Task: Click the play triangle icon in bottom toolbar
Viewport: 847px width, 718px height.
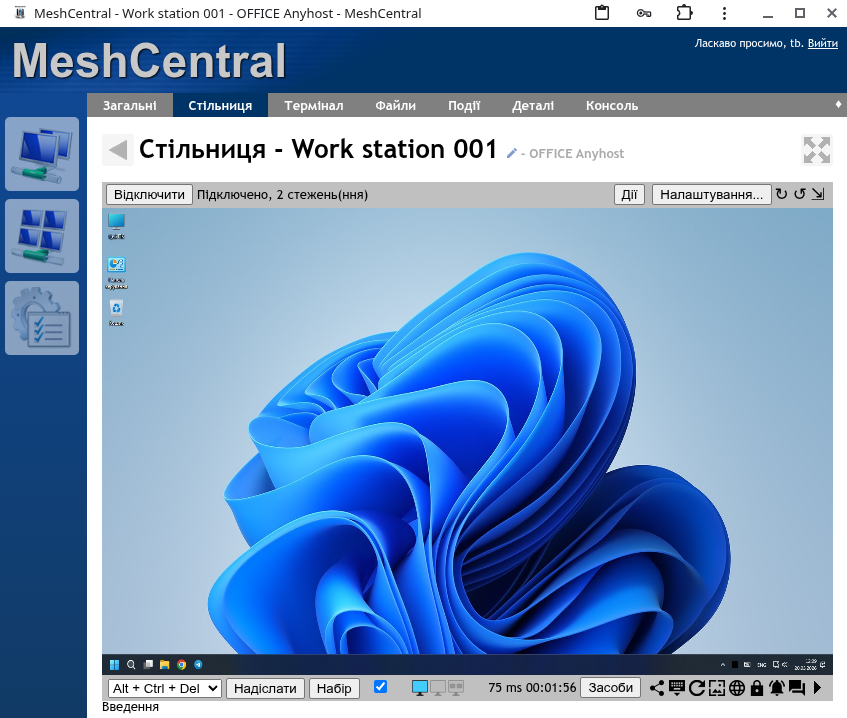Action: click(817, 688)
